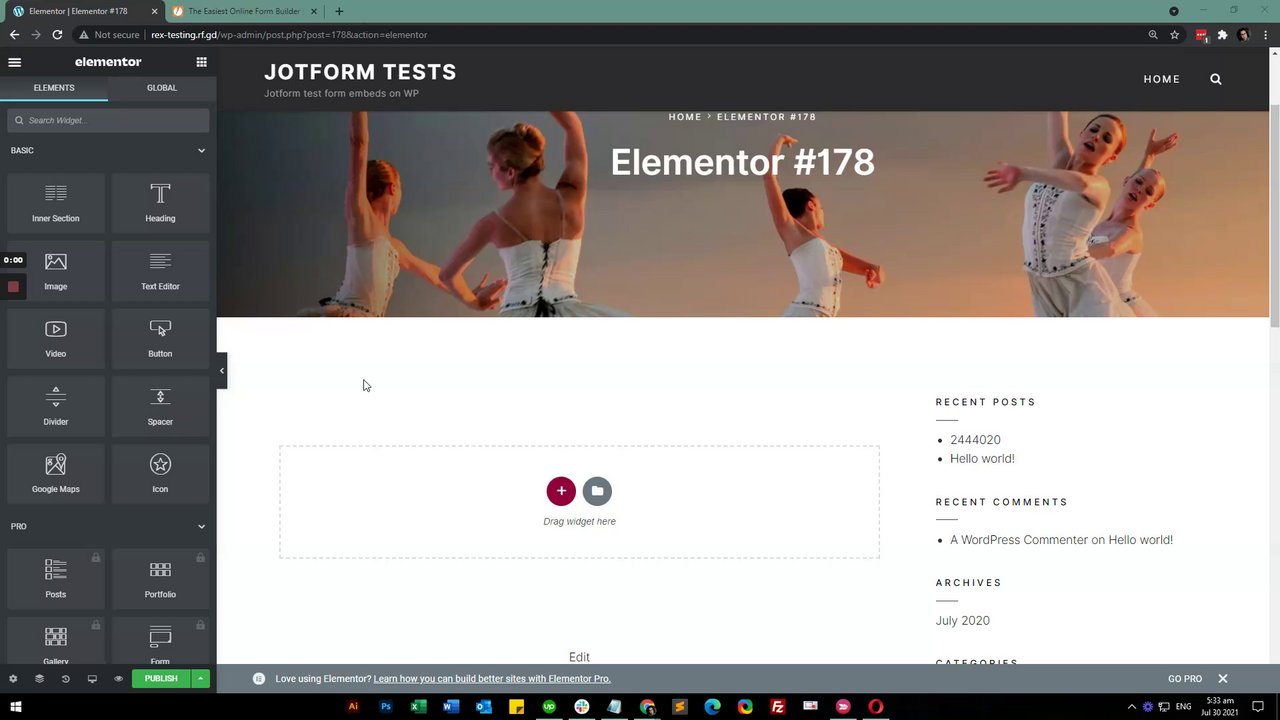Click the JOTFORM TESTS site title
This screenshot has height=720, width=1280.
pyautogui.click(x=360, y=72)
